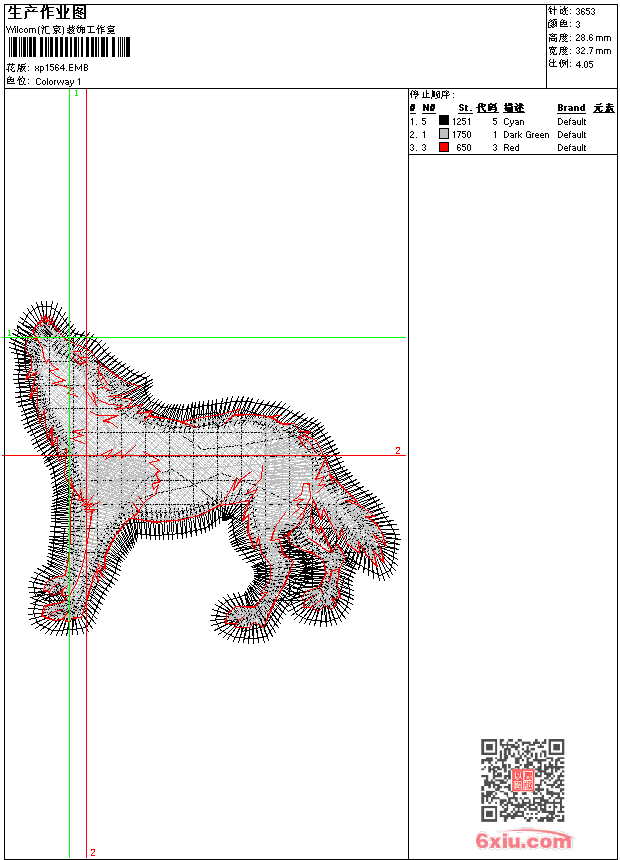
Task: Click the red marker 2 at bottom
Action: click(x=93, y=852)
